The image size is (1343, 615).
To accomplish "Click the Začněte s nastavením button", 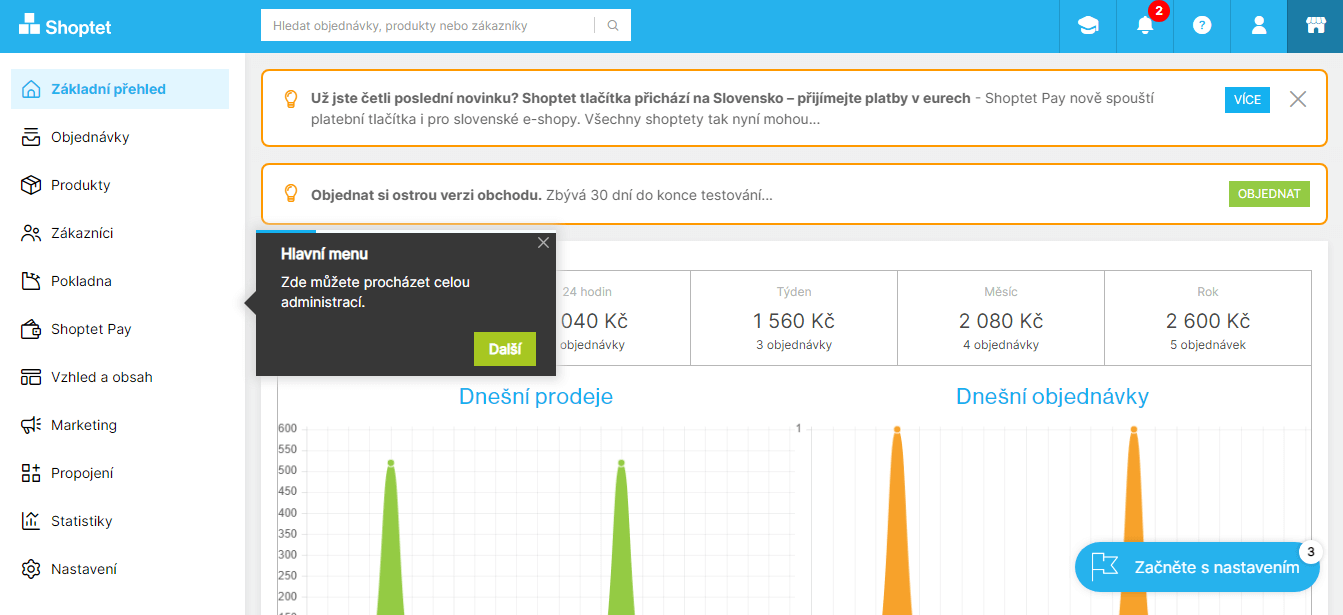I will [1197, 567].
